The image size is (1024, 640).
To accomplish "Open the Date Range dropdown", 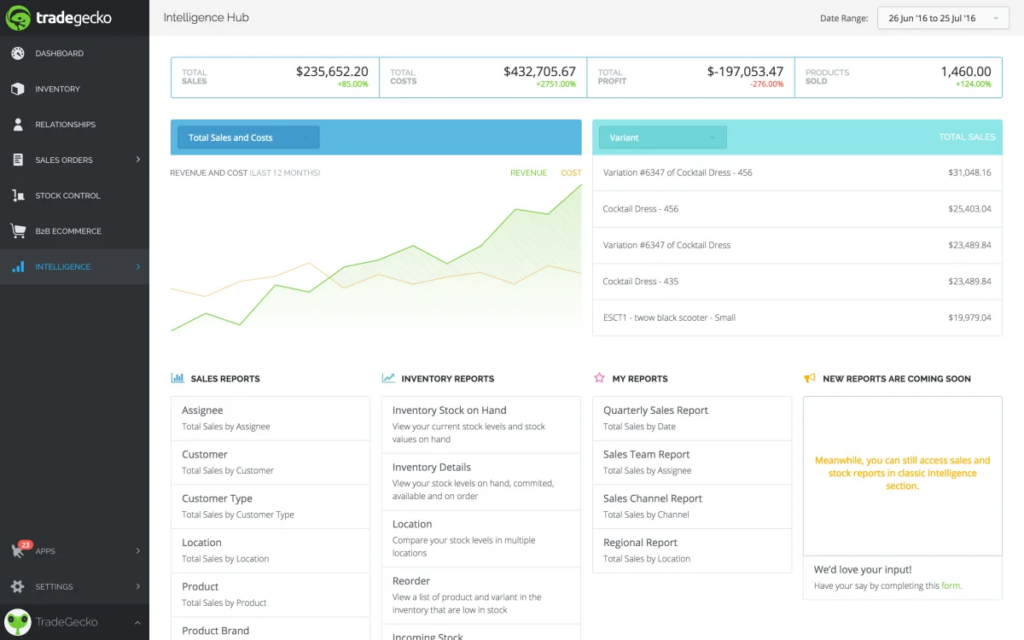I will click(x=942, y=18).
